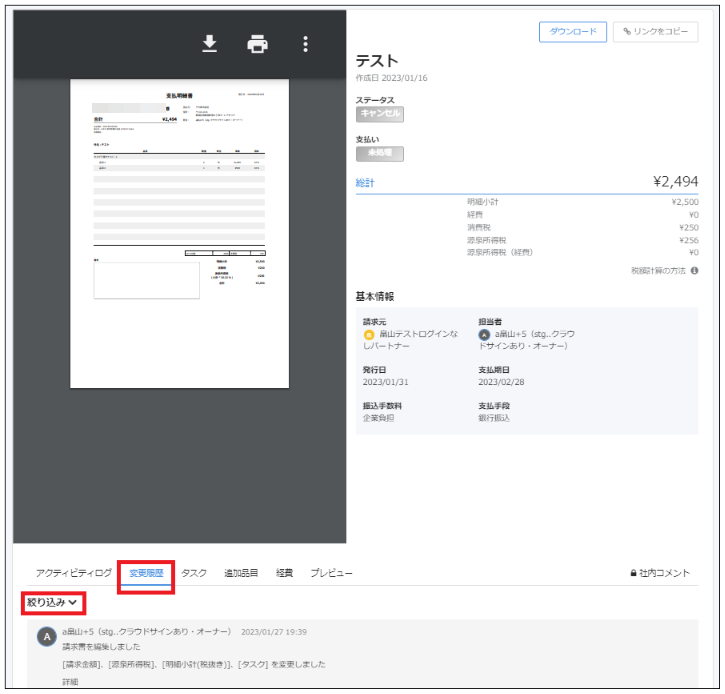Open the 追加品目 tab
This screenshot has height=694, width=725.
241,573
